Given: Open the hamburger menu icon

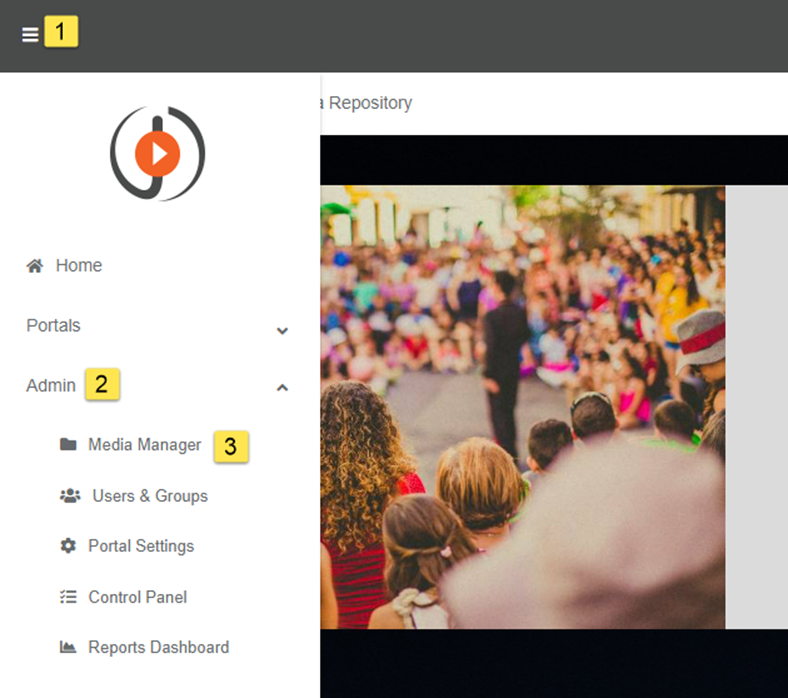Looking at the screenshot, I should [30, 35].
